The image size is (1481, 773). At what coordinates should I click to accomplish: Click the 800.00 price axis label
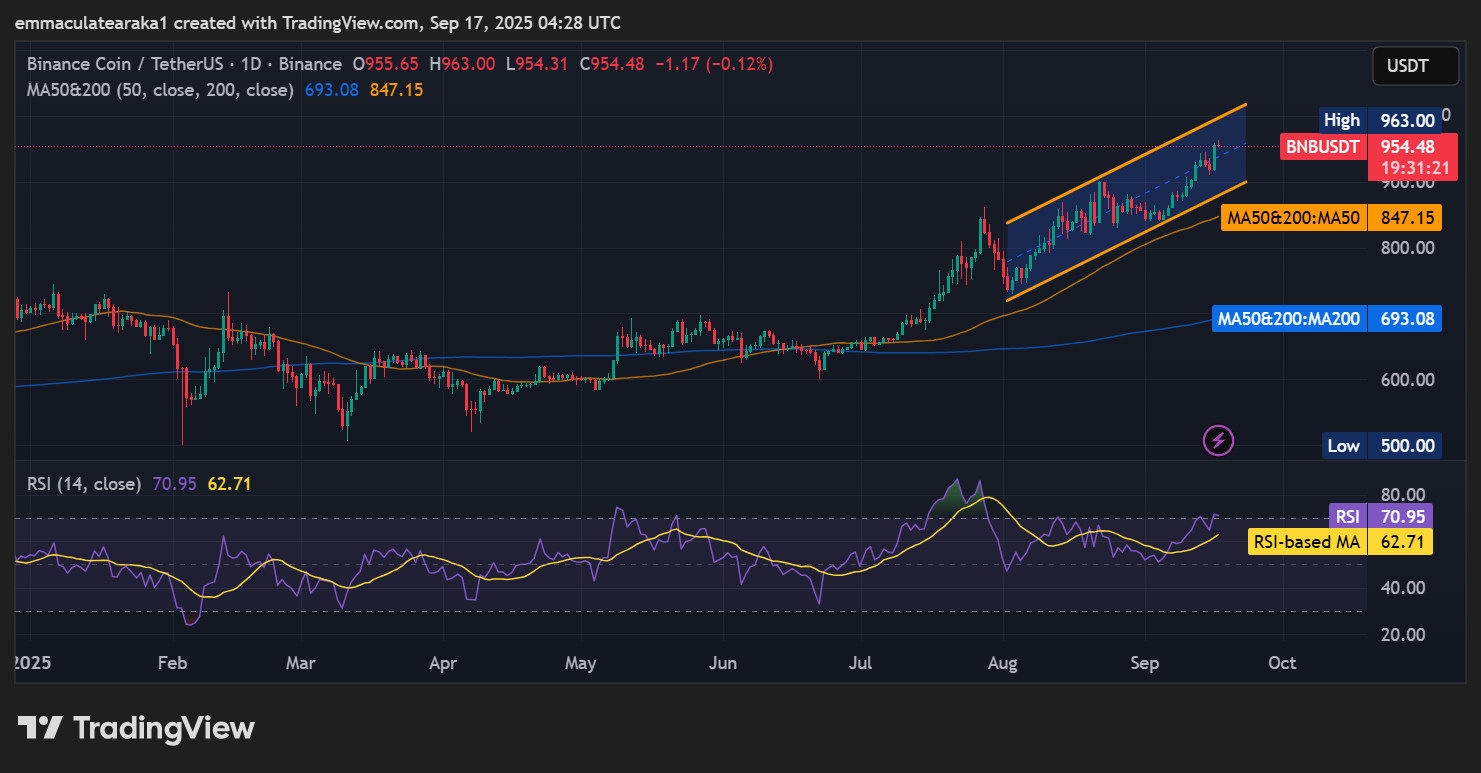(1408, 248)
